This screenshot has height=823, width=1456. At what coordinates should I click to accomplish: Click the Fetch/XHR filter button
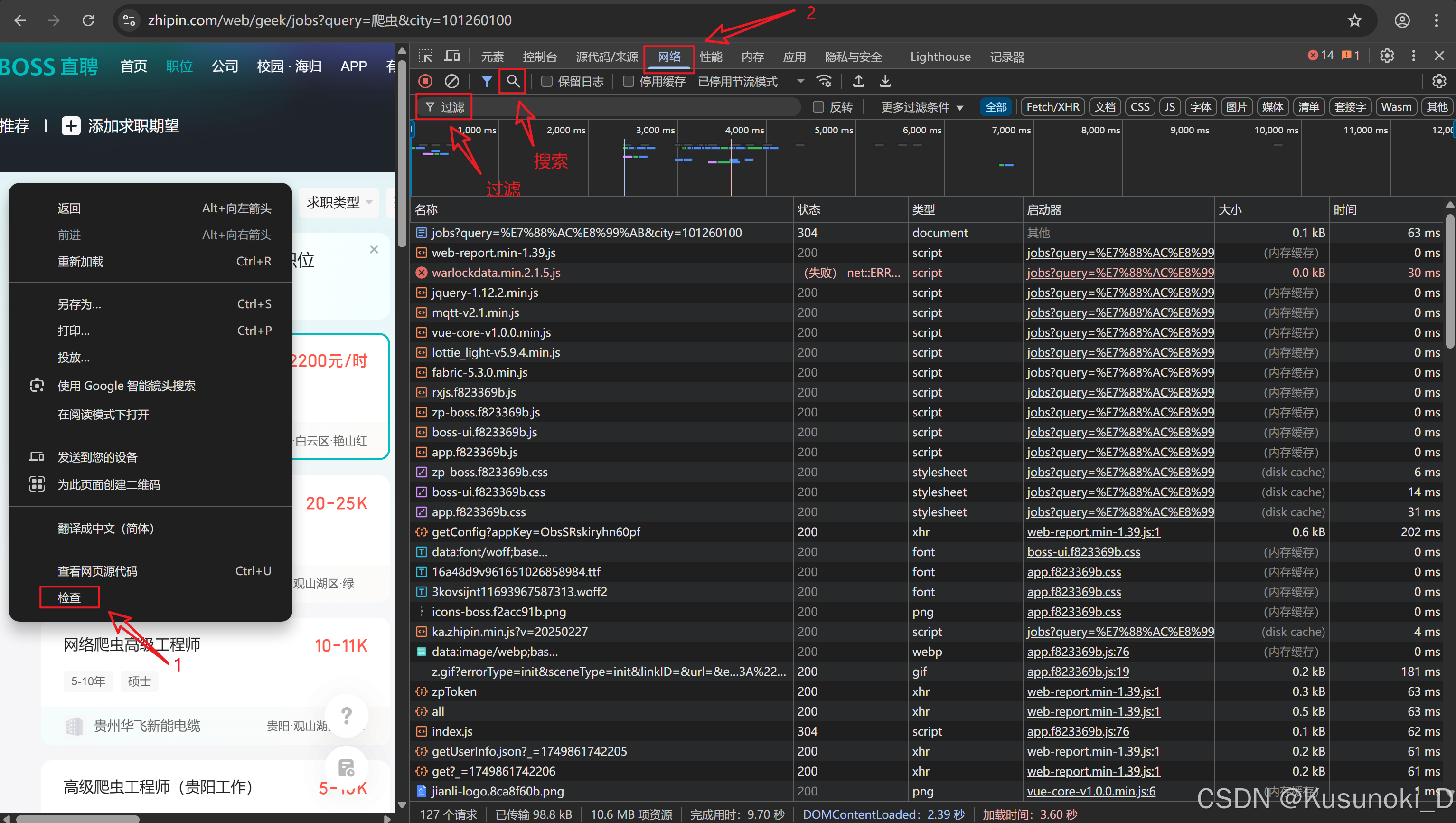pyautogui.click(x=1052, y=107)
